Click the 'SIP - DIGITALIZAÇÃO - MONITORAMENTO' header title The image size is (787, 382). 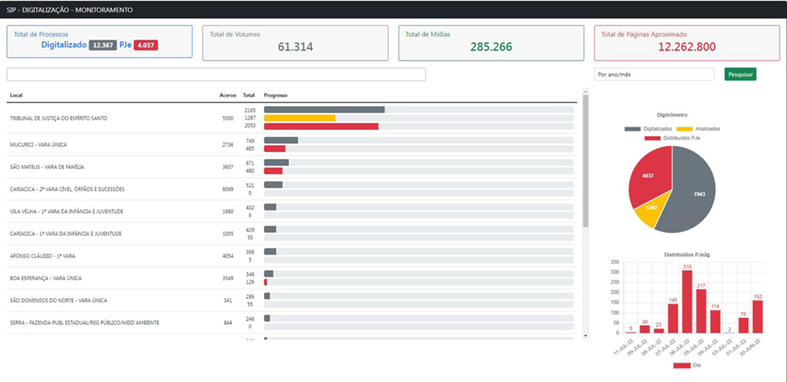(x=70, y=10)
